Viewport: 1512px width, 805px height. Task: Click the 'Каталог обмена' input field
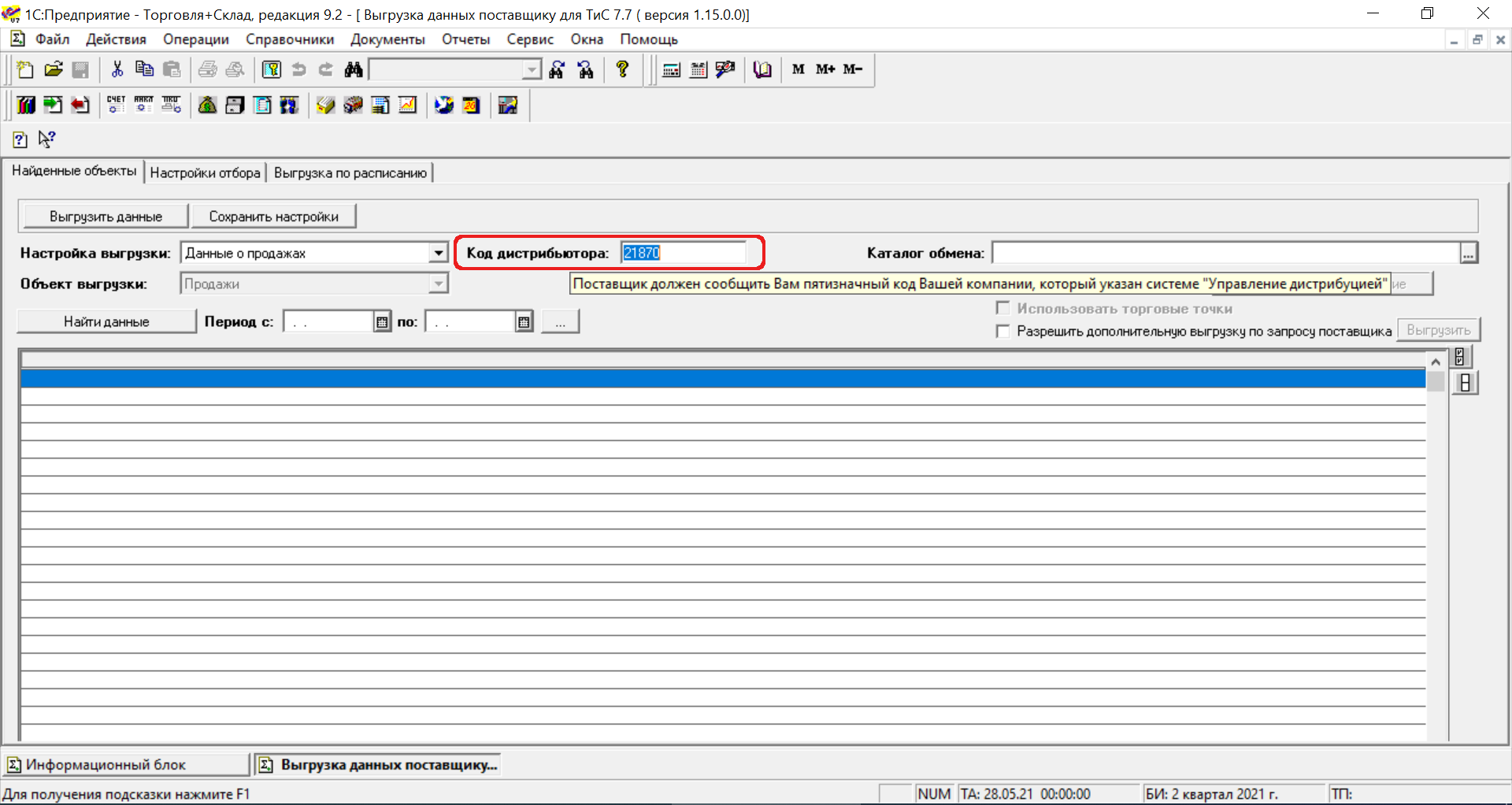(x=1225, y=253)
